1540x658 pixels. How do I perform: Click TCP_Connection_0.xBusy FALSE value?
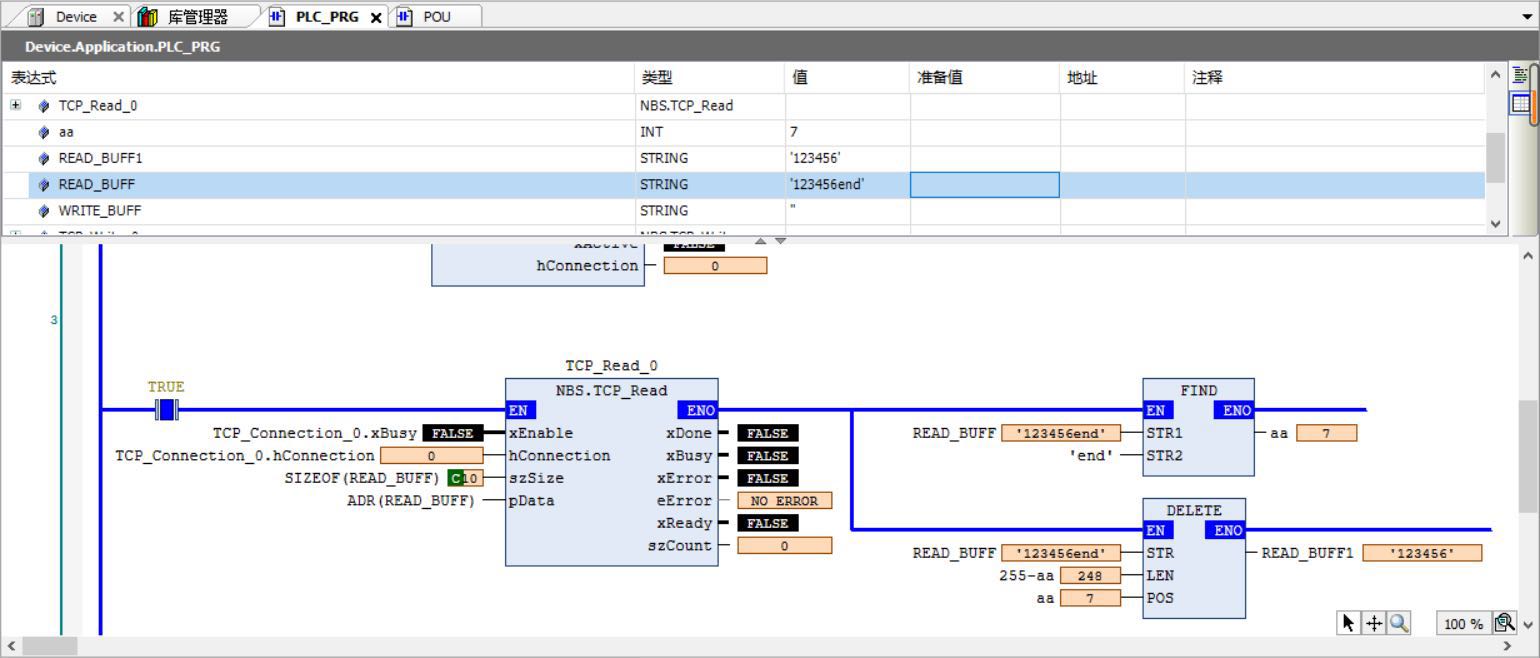pos(452,433)
